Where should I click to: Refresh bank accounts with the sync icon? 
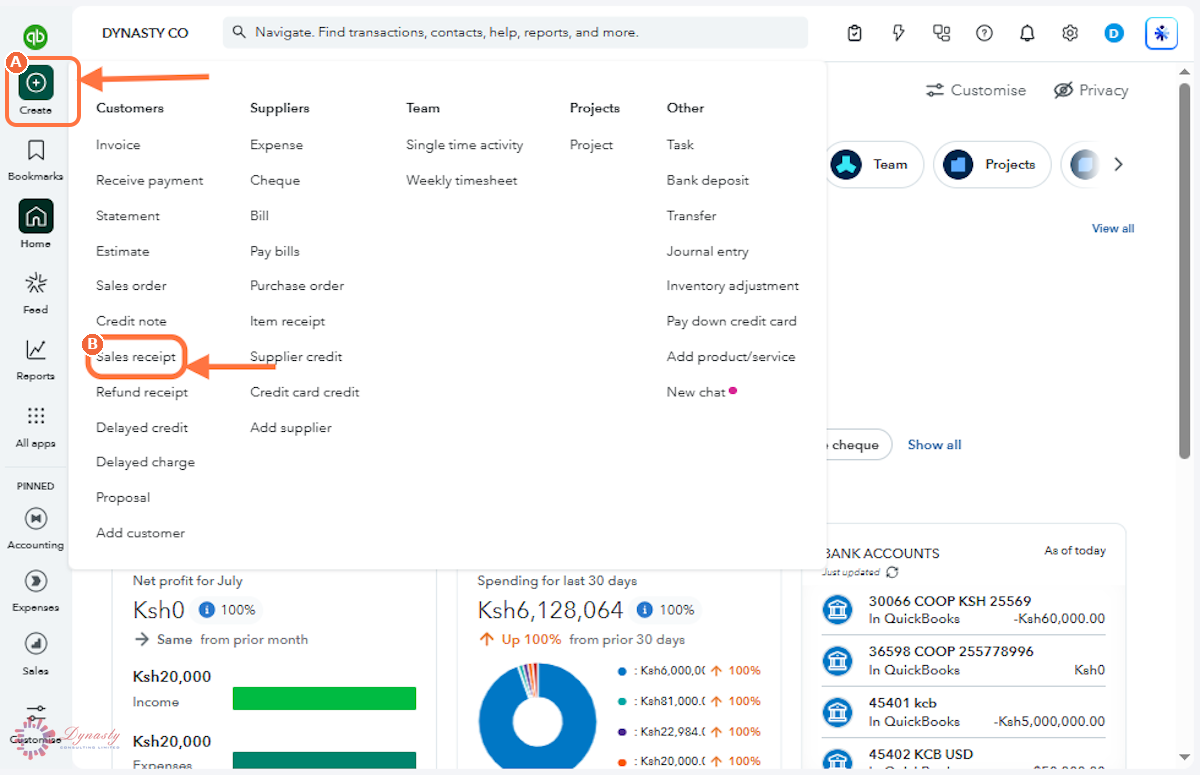[892, 572]
